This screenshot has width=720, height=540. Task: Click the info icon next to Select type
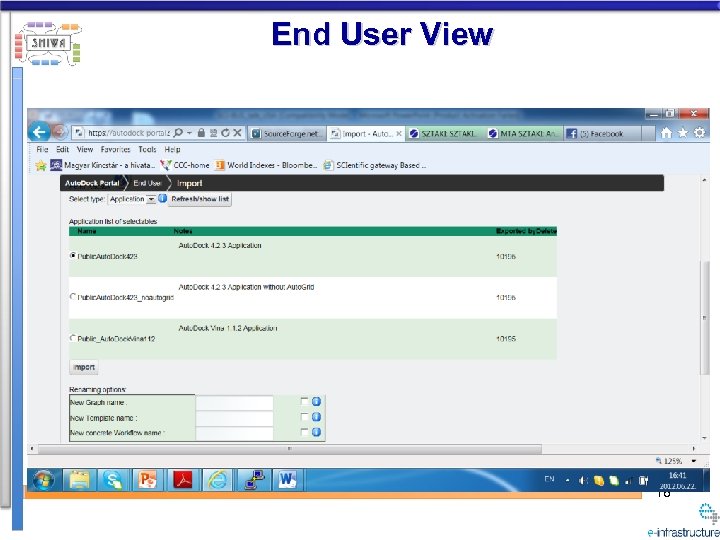point(163,198)
